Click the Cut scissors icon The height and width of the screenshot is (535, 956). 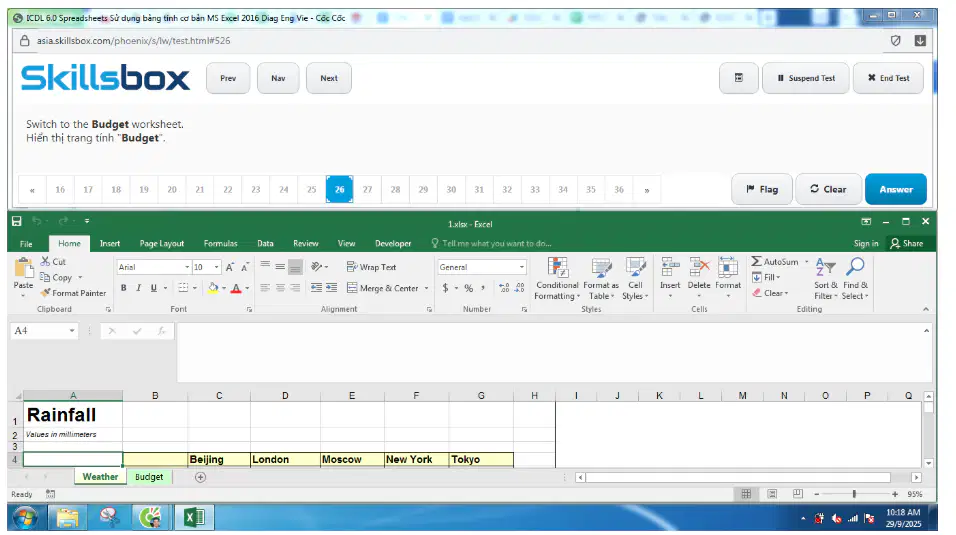tap(46, 261)
